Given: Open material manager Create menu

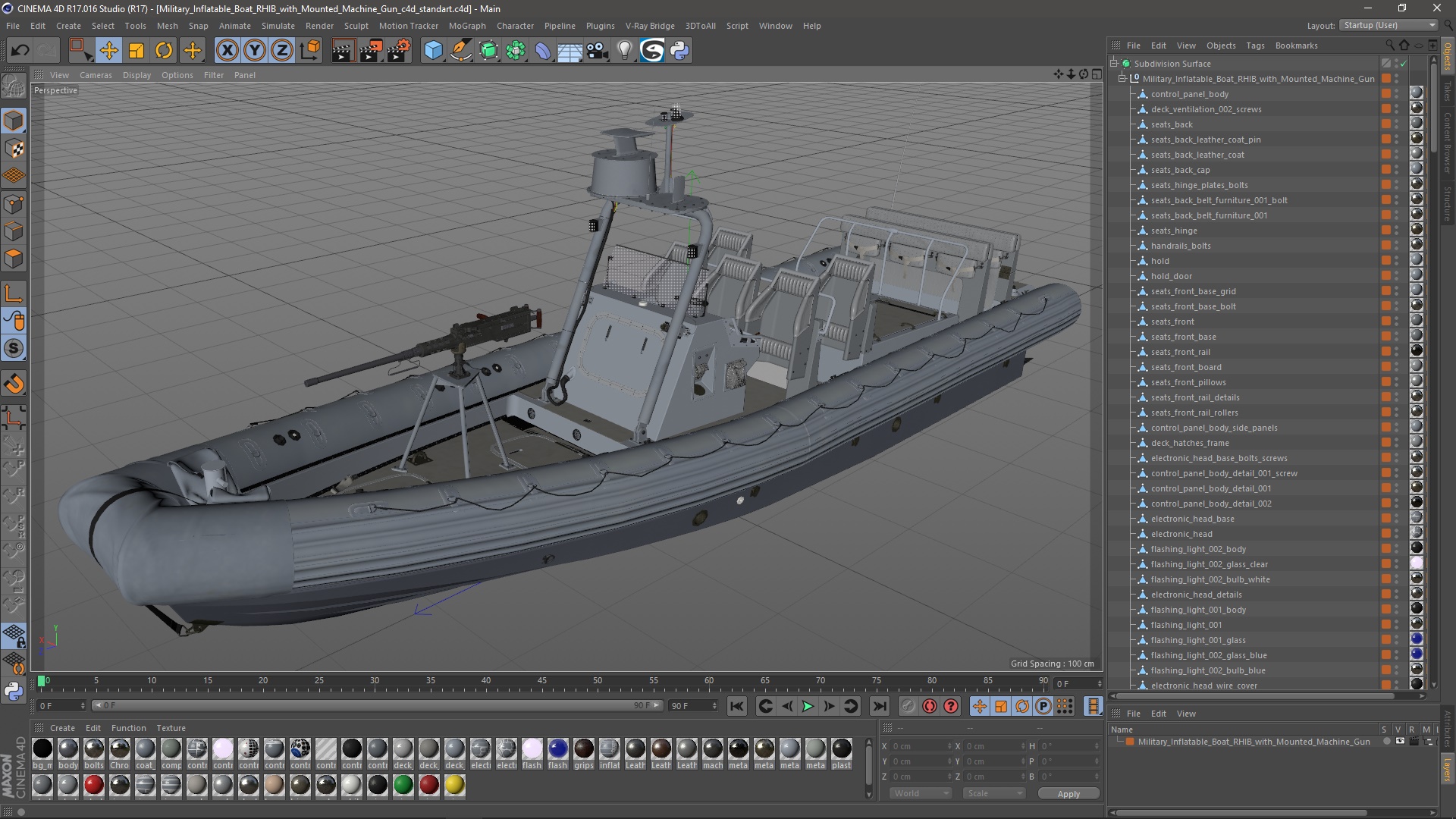Looking at the screenshot, I should (62, 728).
